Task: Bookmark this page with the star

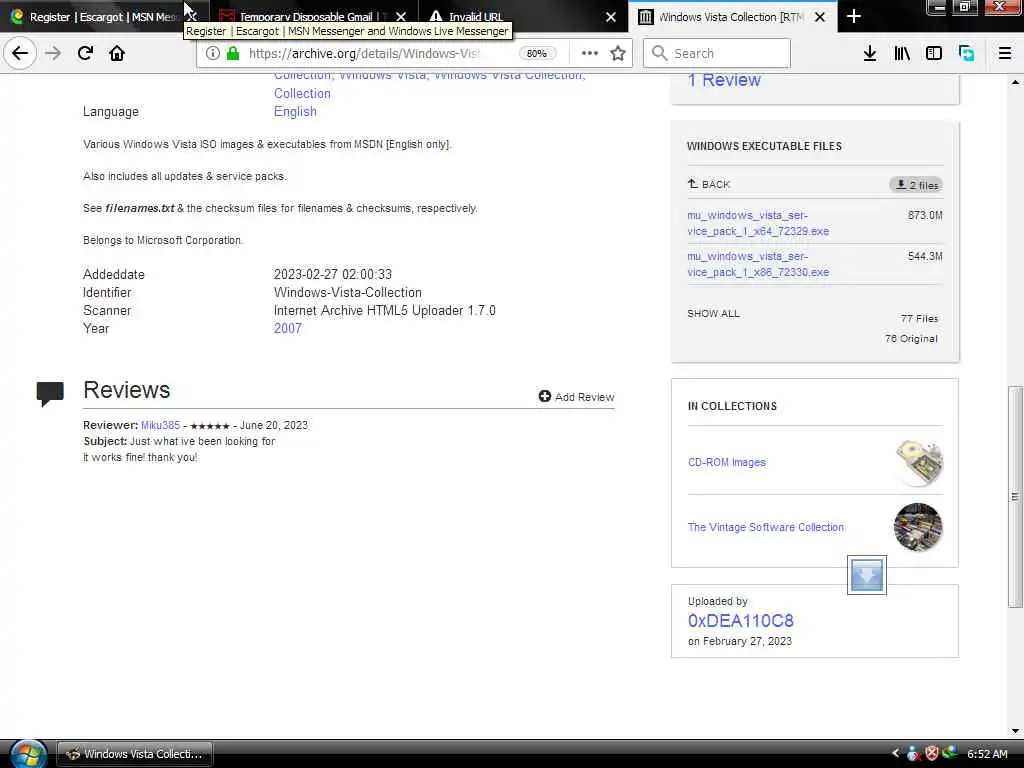Action: [x=618, y=54]
